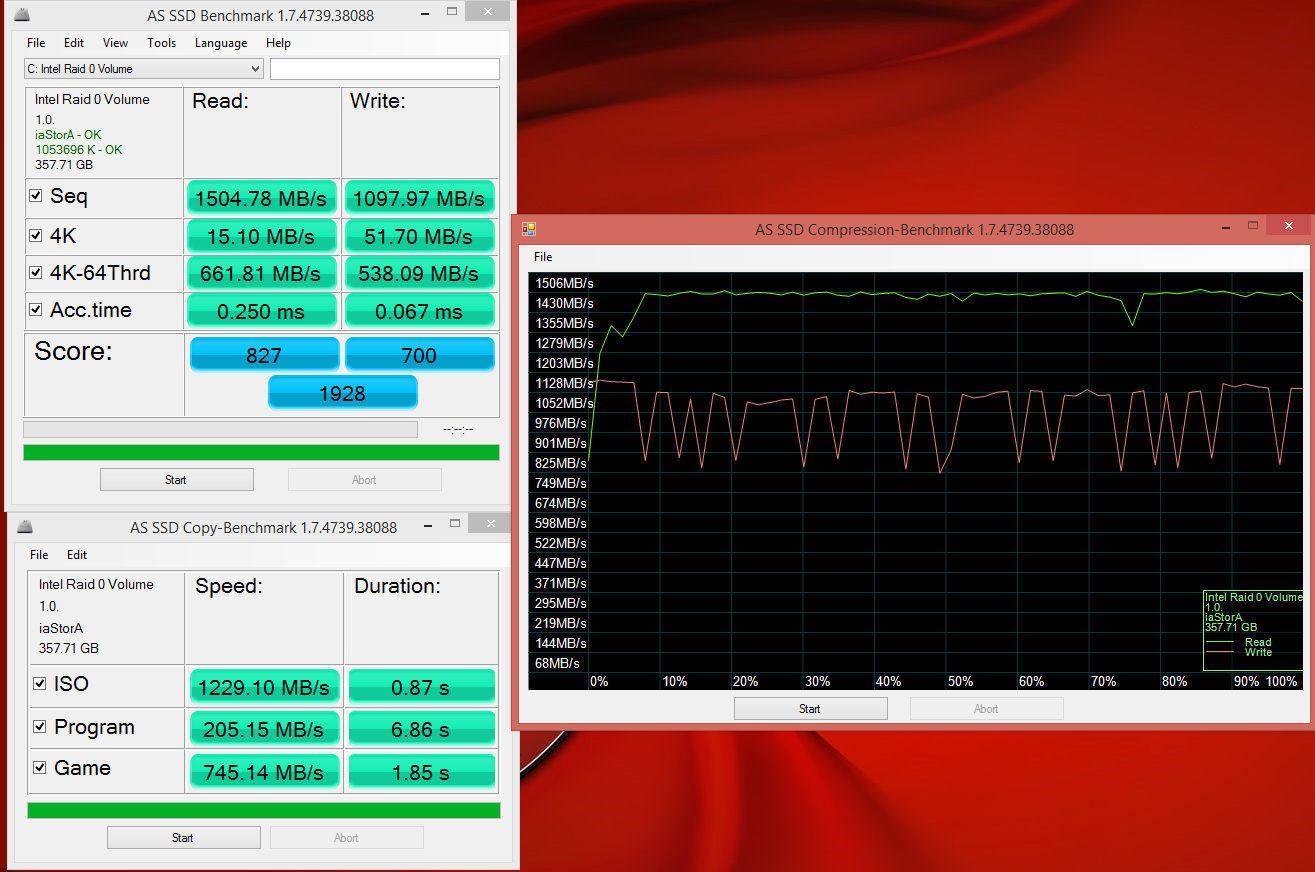The height and width of the screenshot is (872, 1315).
Task: Maximize the AS SSD Benchmark window
Action: pos(452,13)
